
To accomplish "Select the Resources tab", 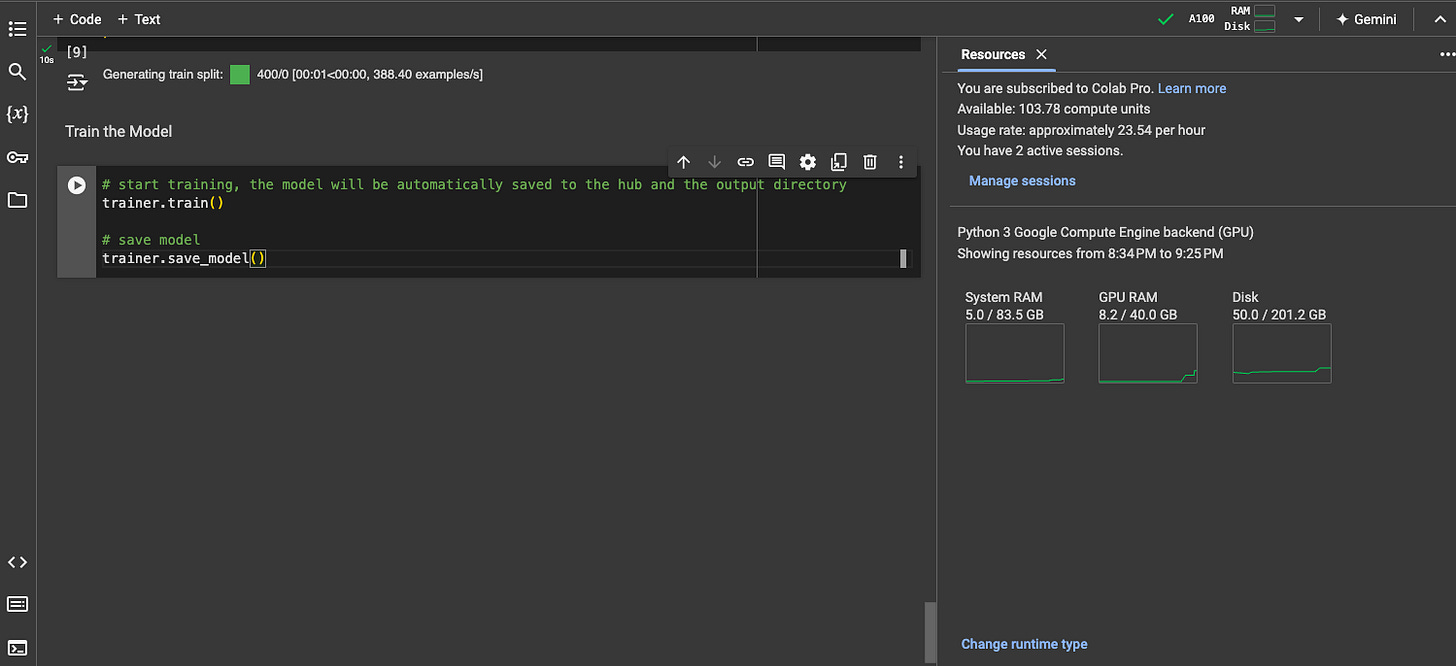I will pos(993,54).
